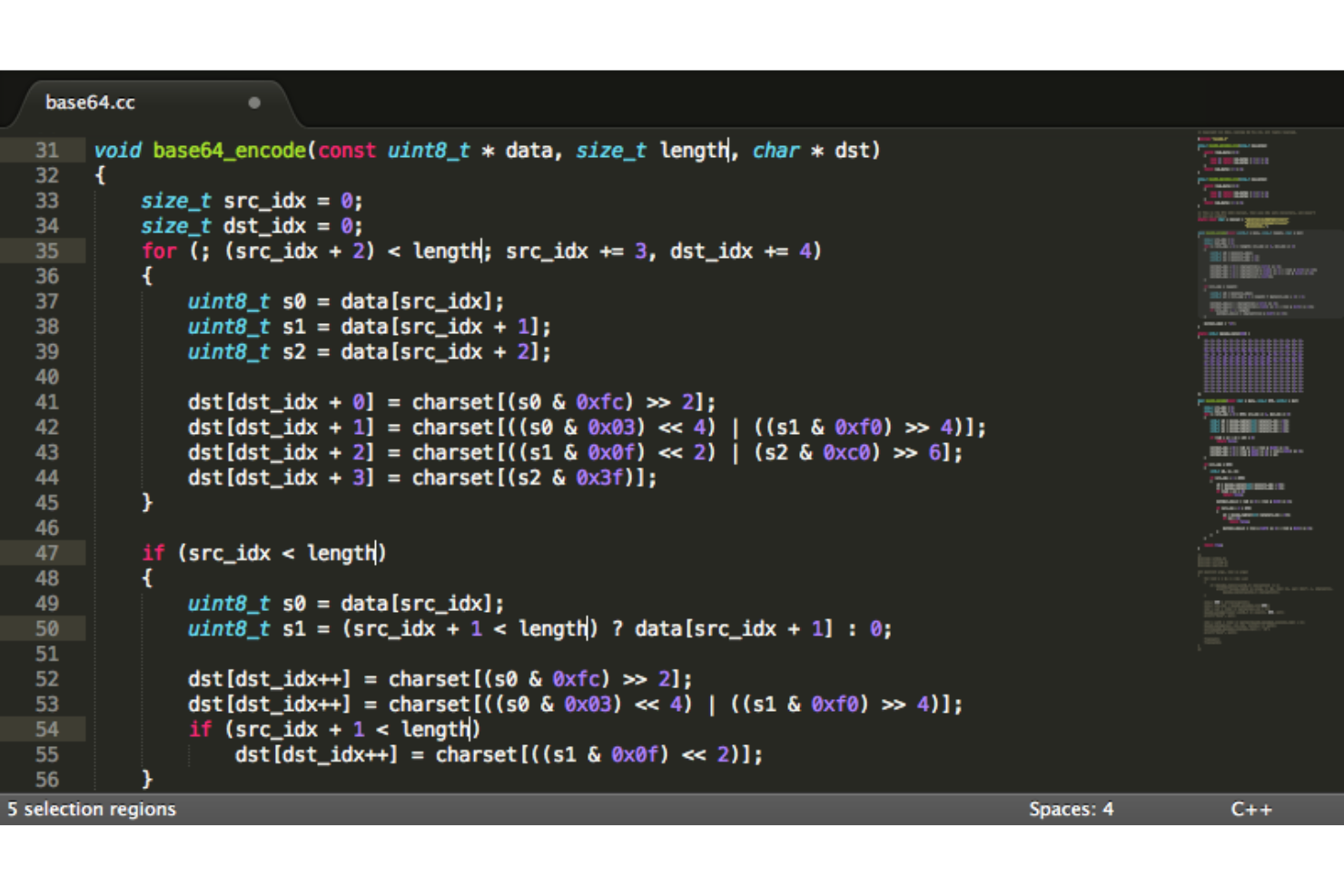The height and width of the screenshot is (896, 1344).
Task: Click 'uint8_t' on line 39
Action: (x=229, y=351)
